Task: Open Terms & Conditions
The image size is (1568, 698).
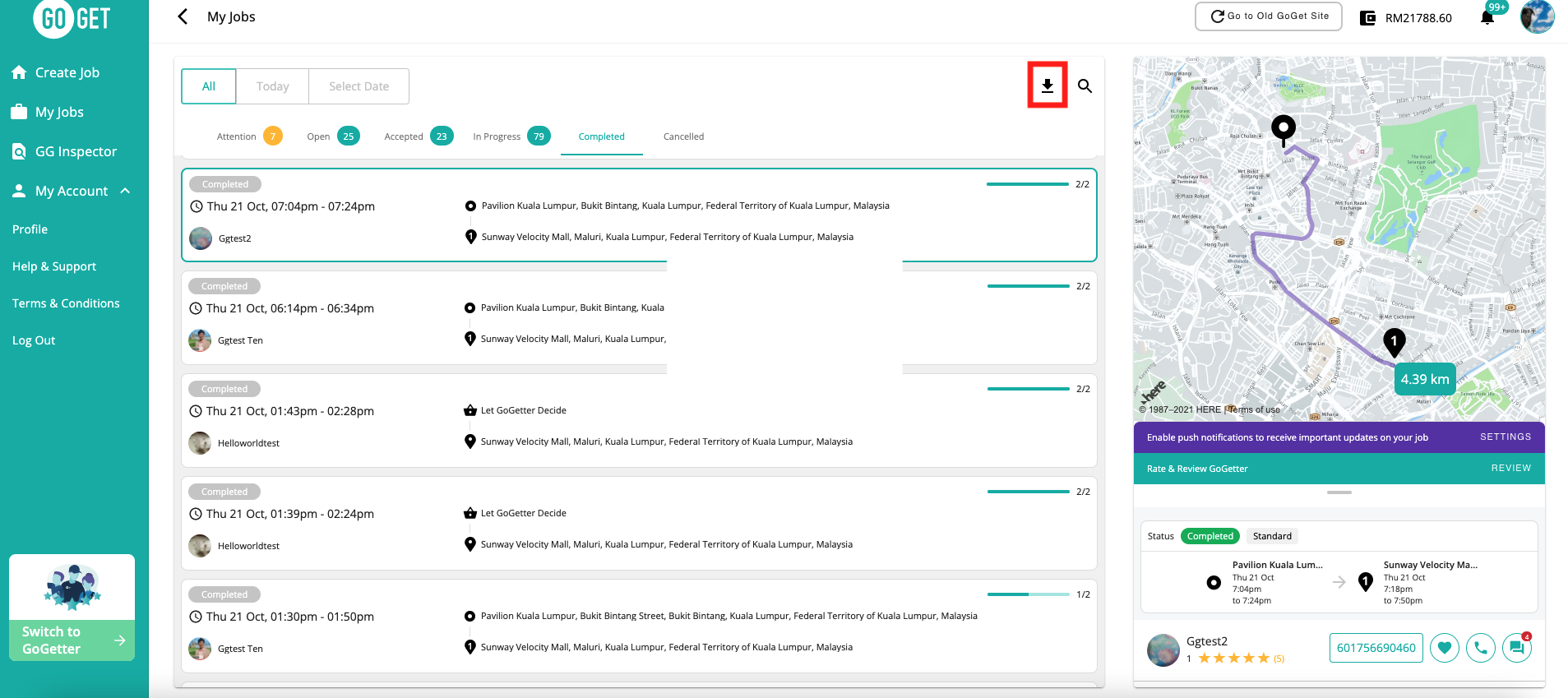Action: pos(66,303)
